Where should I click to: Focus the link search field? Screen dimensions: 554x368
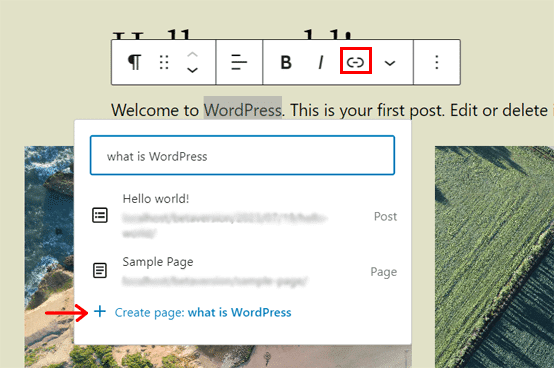[x=242, y=155]
